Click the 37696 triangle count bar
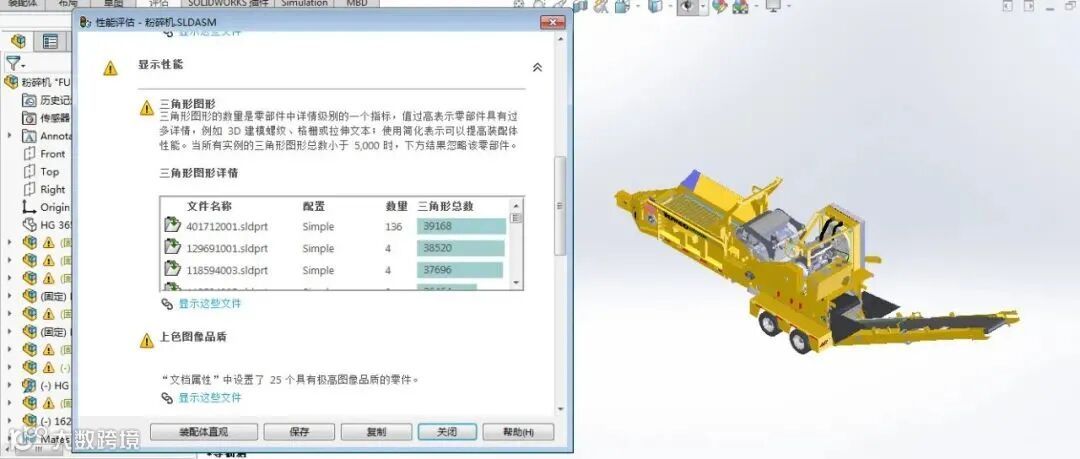Viewport: 1080px width, 459px height. point(459,270)
